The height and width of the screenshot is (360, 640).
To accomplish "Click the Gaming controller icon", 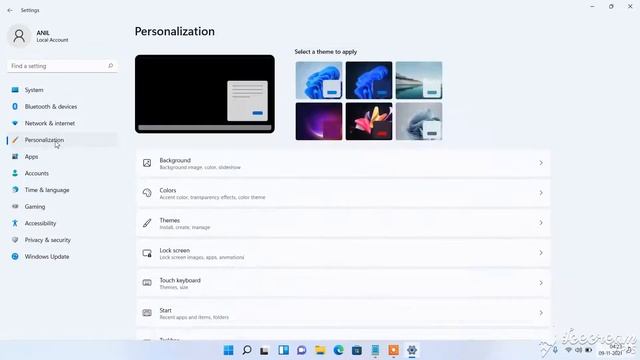I will point(15,207).
